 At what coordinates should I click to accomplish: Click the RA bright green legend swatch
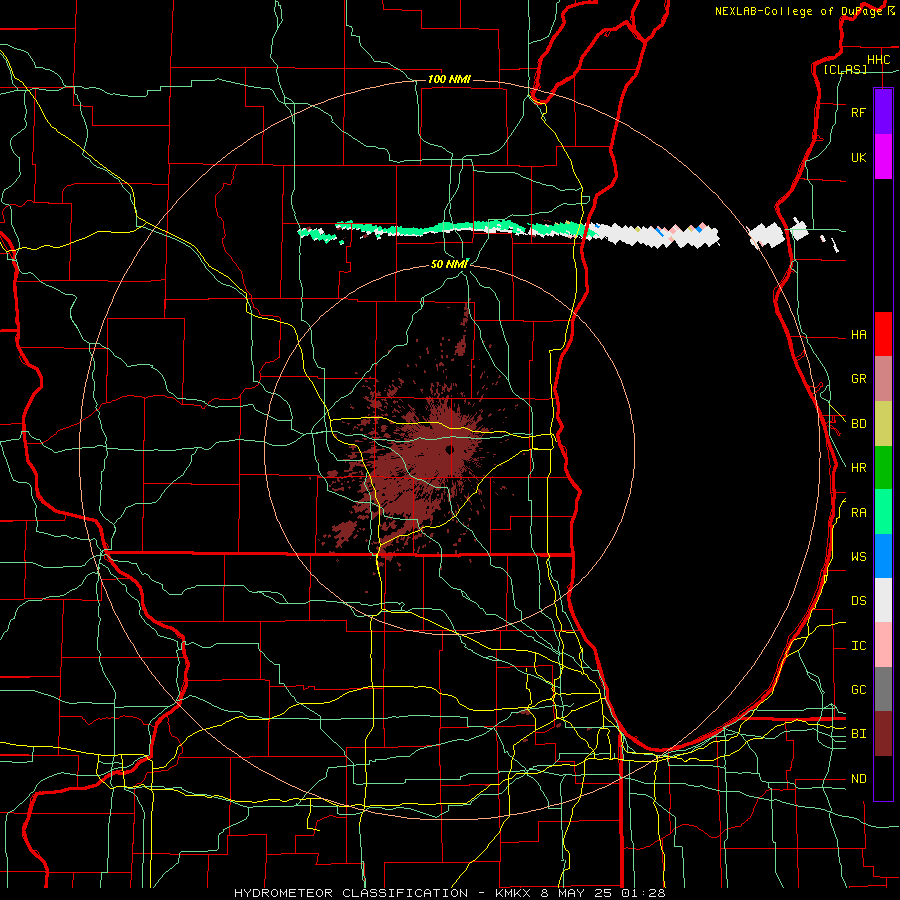pyautogui.click(x=883, y=512)
